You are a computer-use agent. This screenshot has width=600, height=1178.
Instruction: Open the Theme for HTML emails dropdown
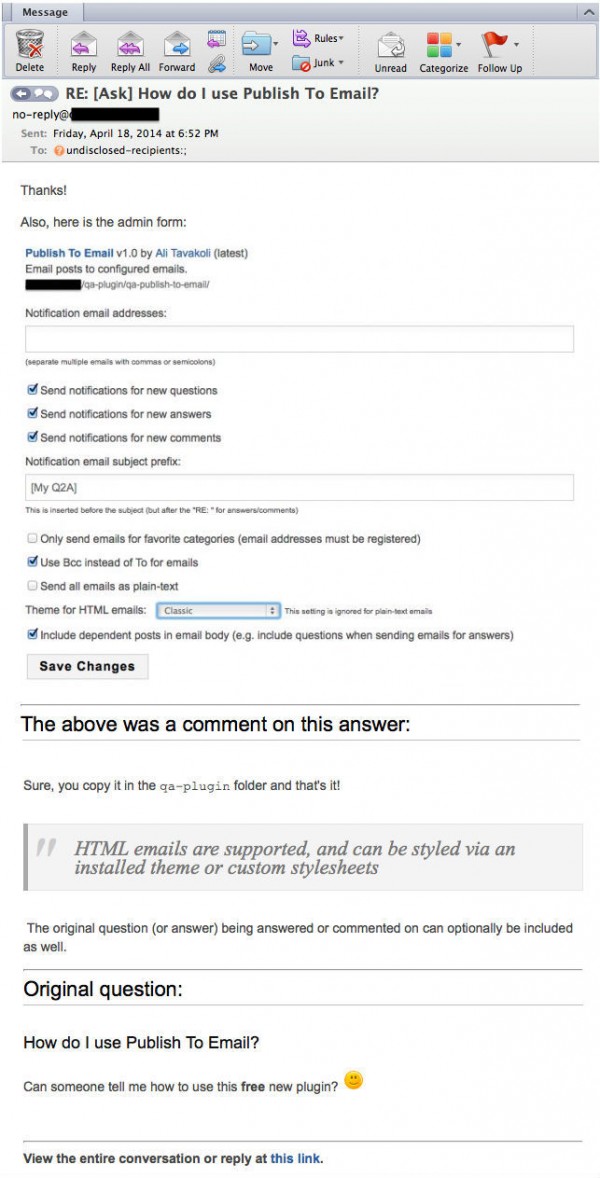click(x=218, y=610)
